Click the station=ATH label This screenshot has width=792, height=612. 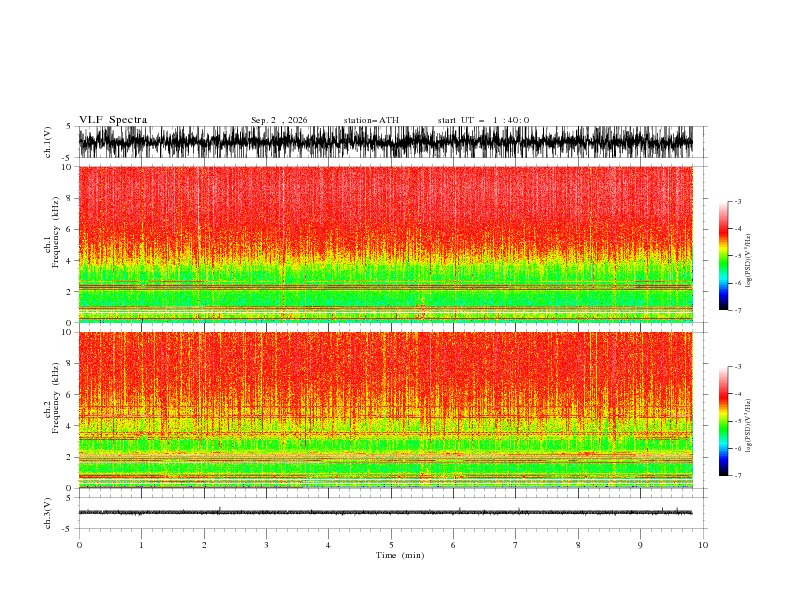tap(371, 120)
